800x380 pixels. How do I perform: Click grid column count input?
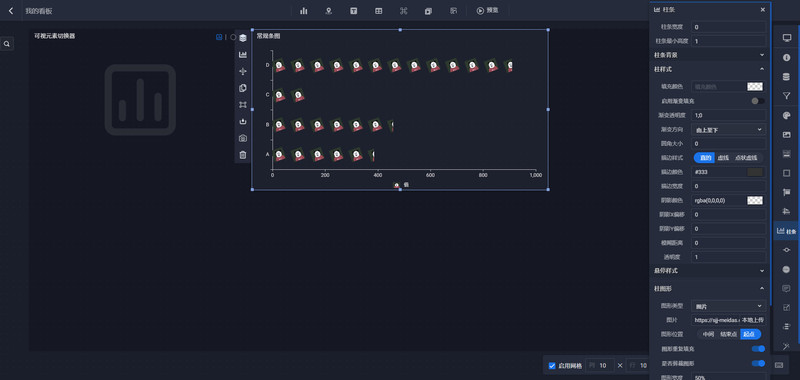click(x=606, y=365)
